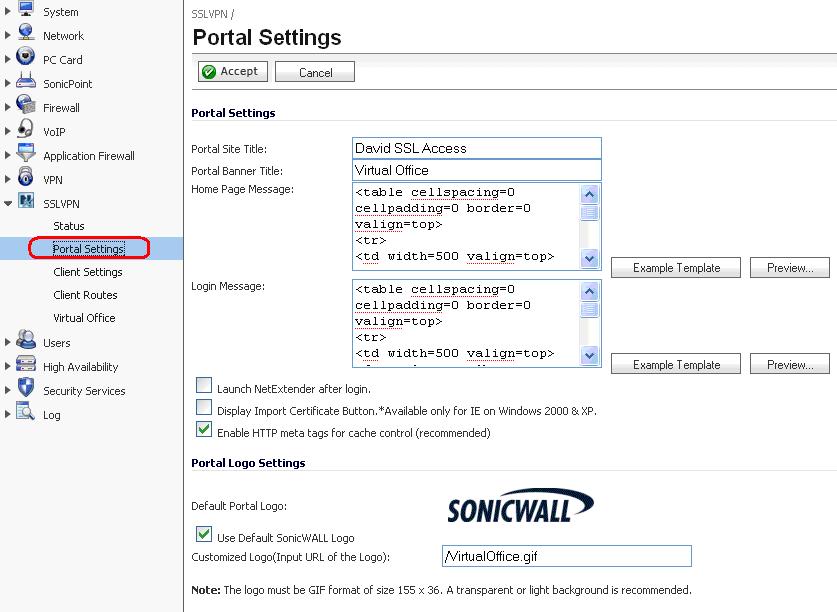Expand the VoIP section arrow
837x612 pixels.
(7, 131)
